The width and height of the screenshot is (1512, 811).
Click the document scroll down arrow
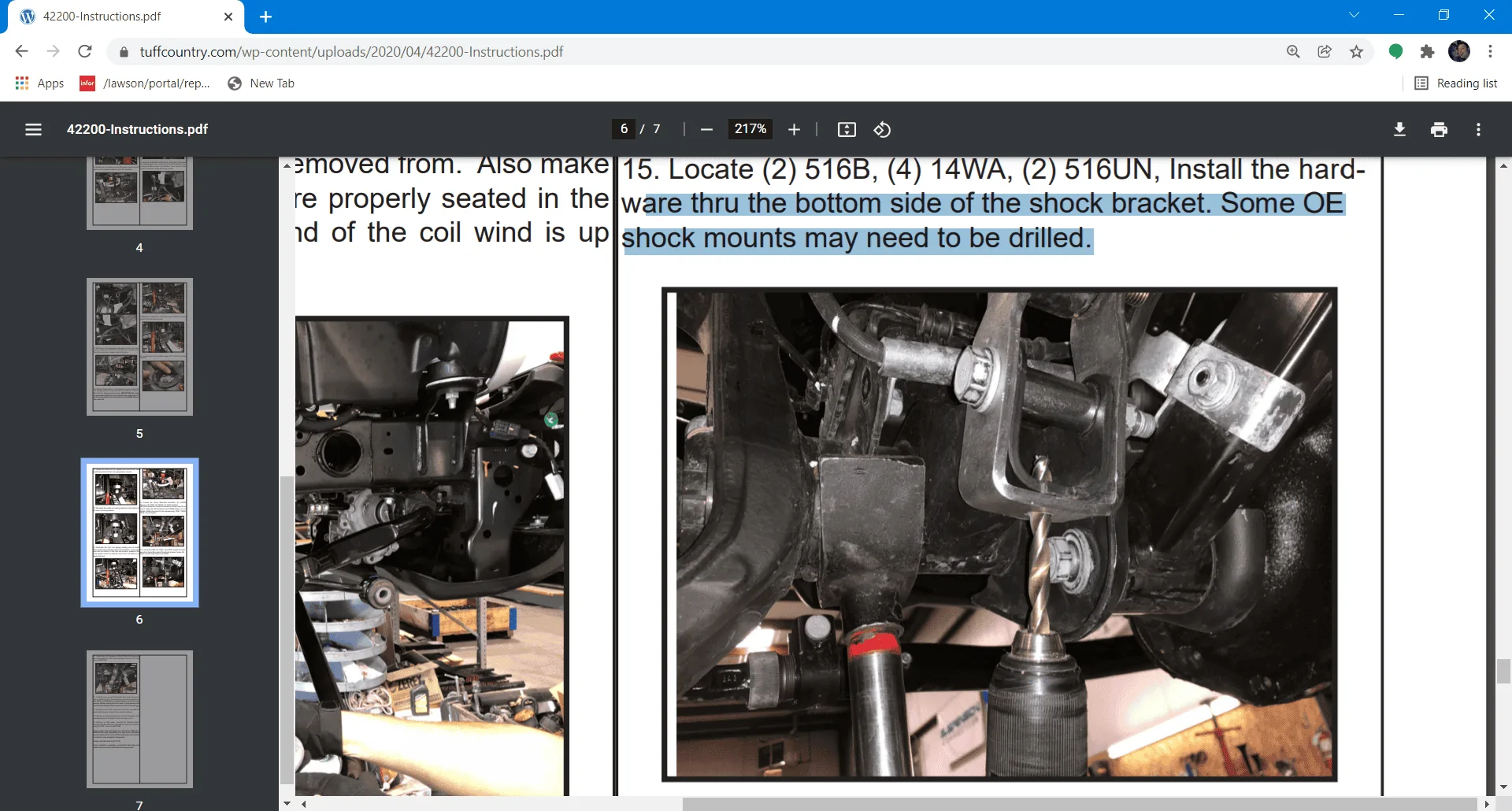pyautogui.click(x=1503, y=787)
